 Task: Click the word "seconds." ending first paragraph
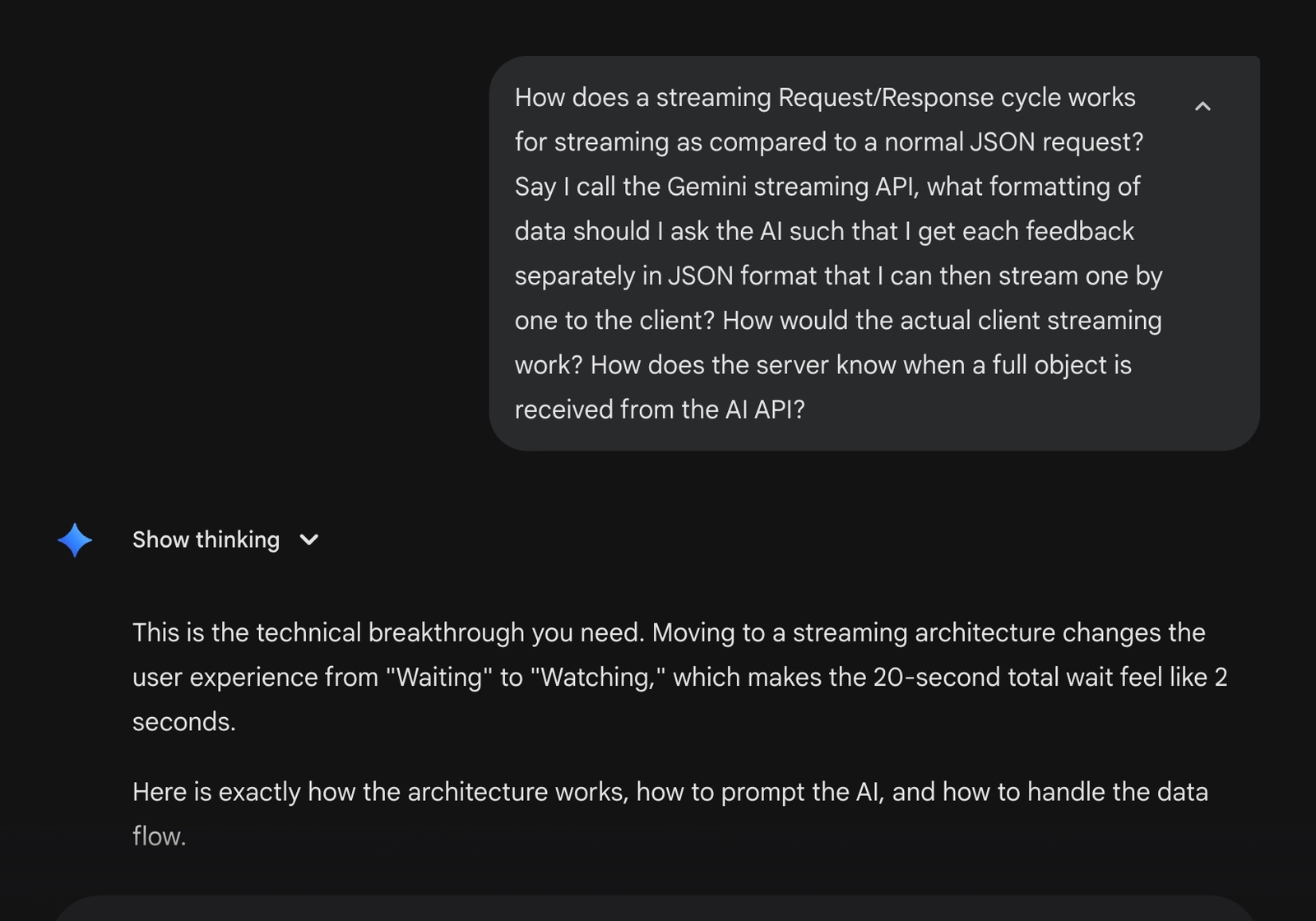[x=184, y=721]
